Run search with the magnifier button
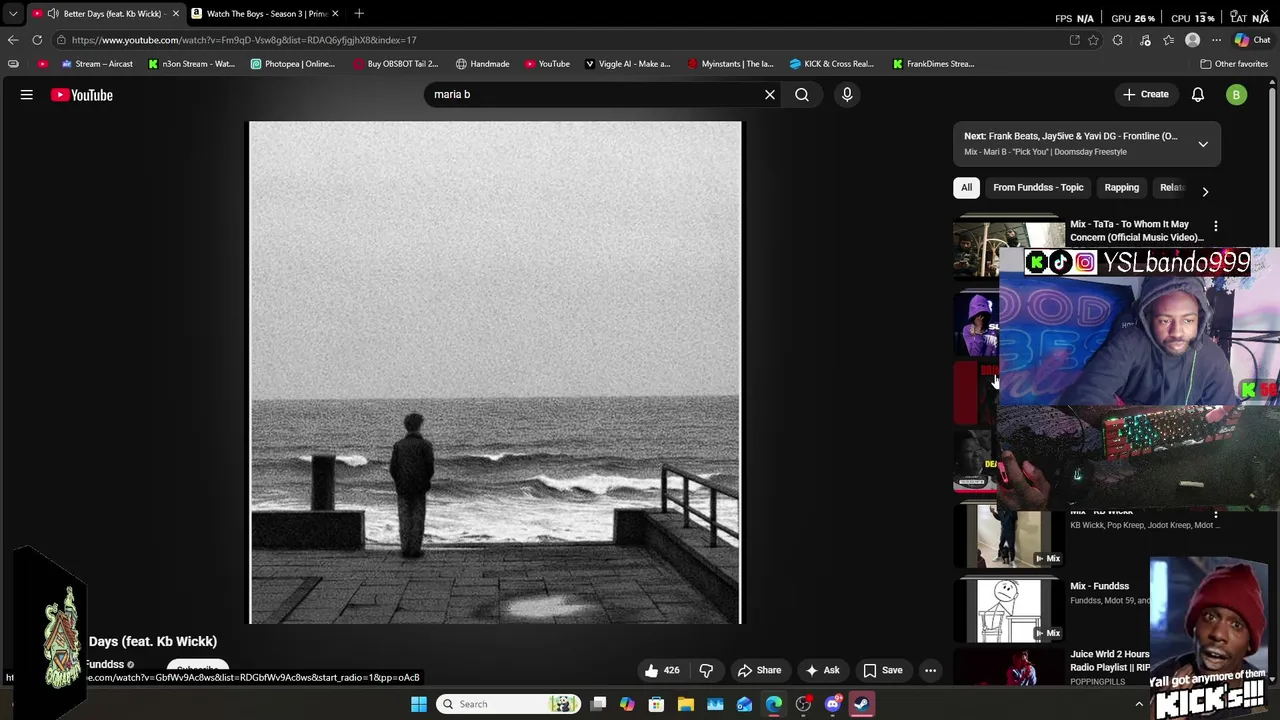Viewport: 1280px width, 720px height. (x=802, y=95)
